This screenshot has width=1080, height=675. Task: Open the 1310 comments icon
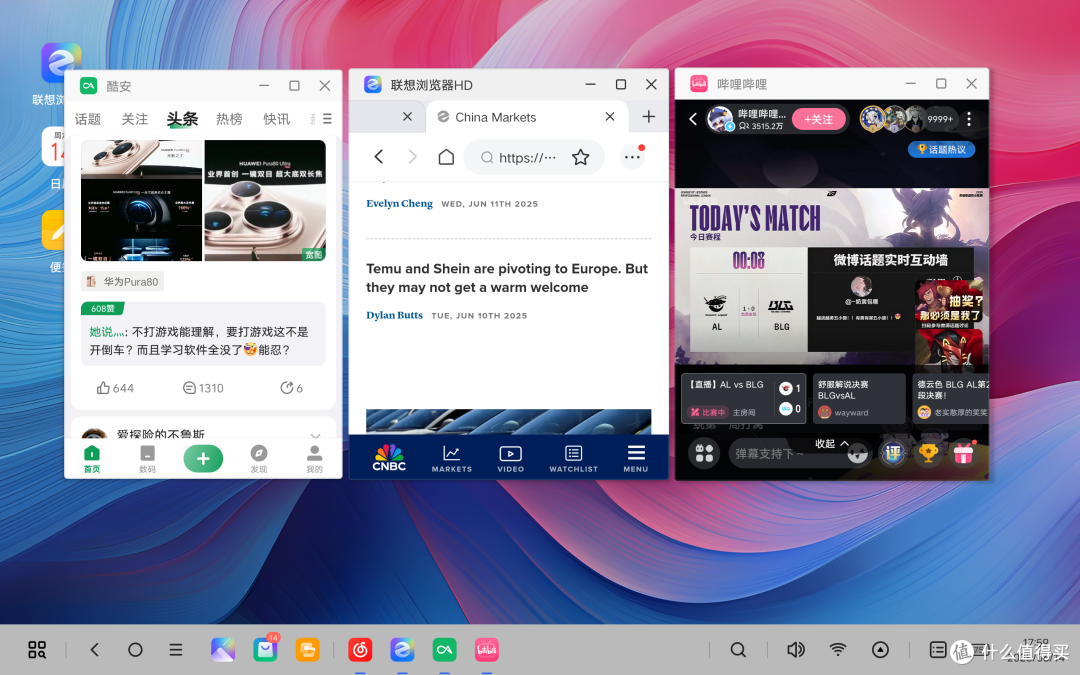203,388
